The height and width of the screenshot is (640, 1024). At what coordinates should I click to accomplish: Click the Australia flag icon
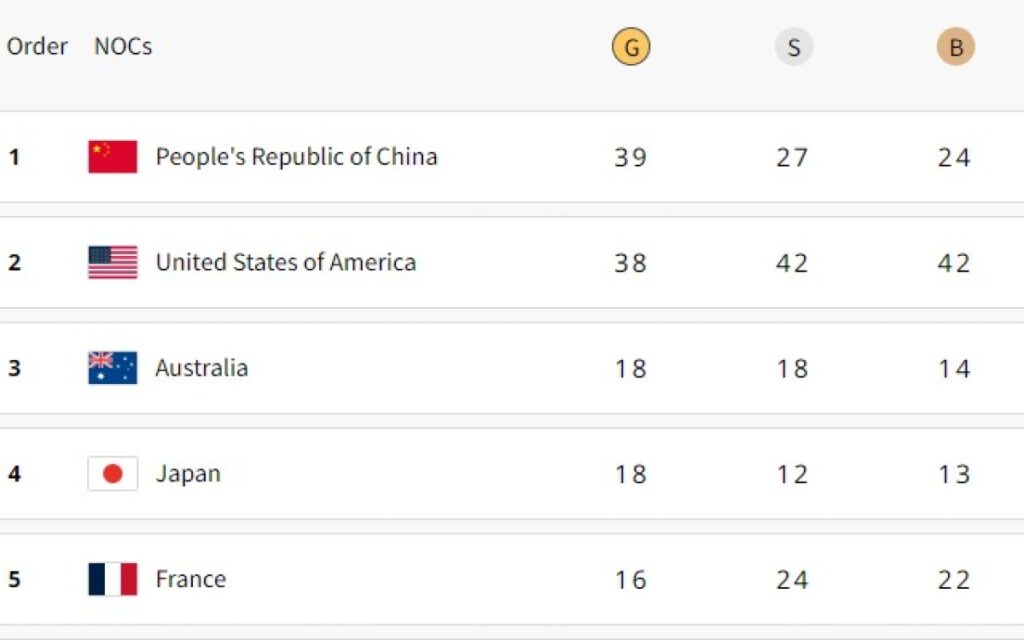pos(112,368)
